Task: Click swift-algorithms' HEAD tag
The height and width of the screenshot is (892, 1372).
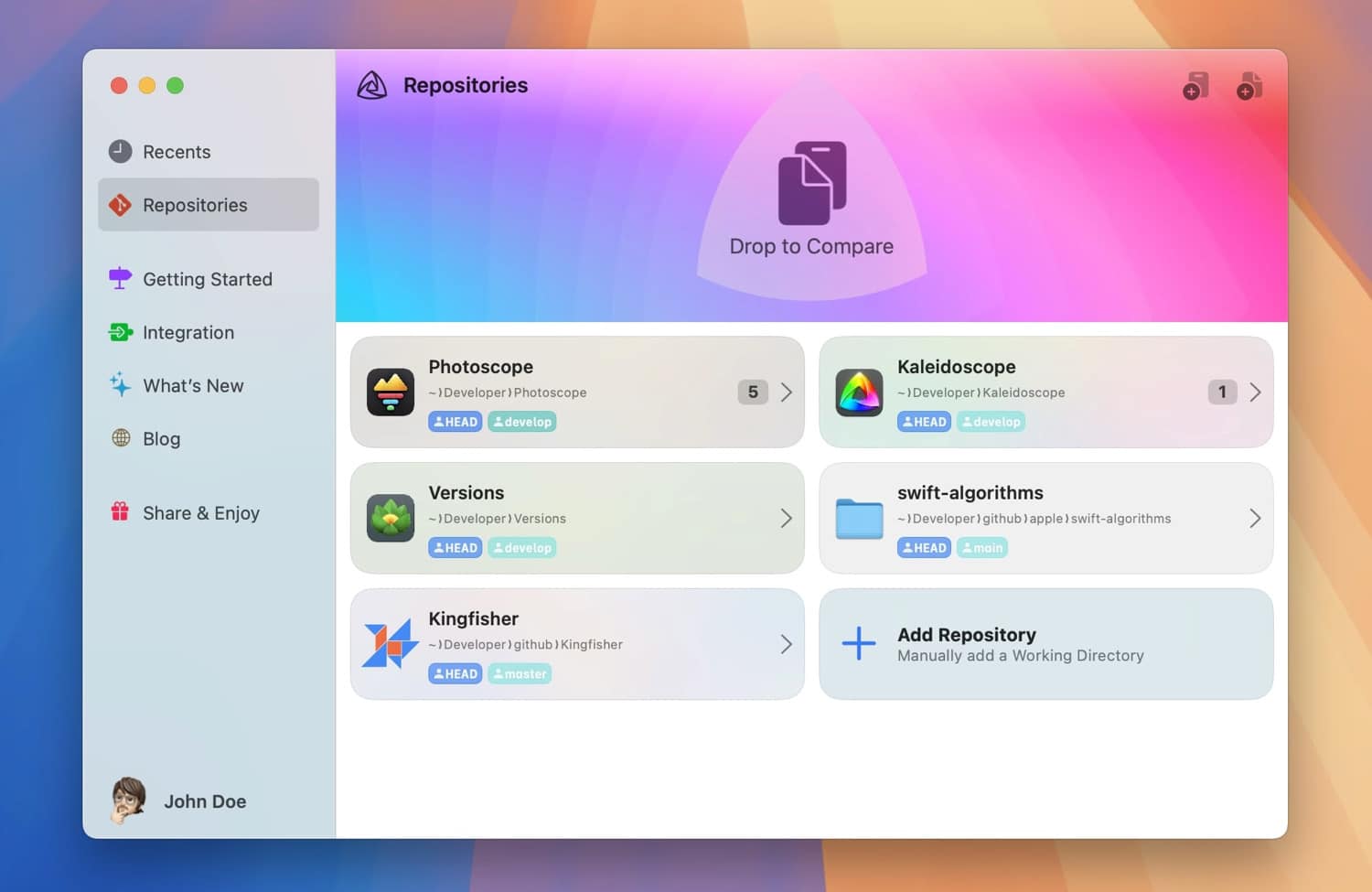Action: coord(924,548)
